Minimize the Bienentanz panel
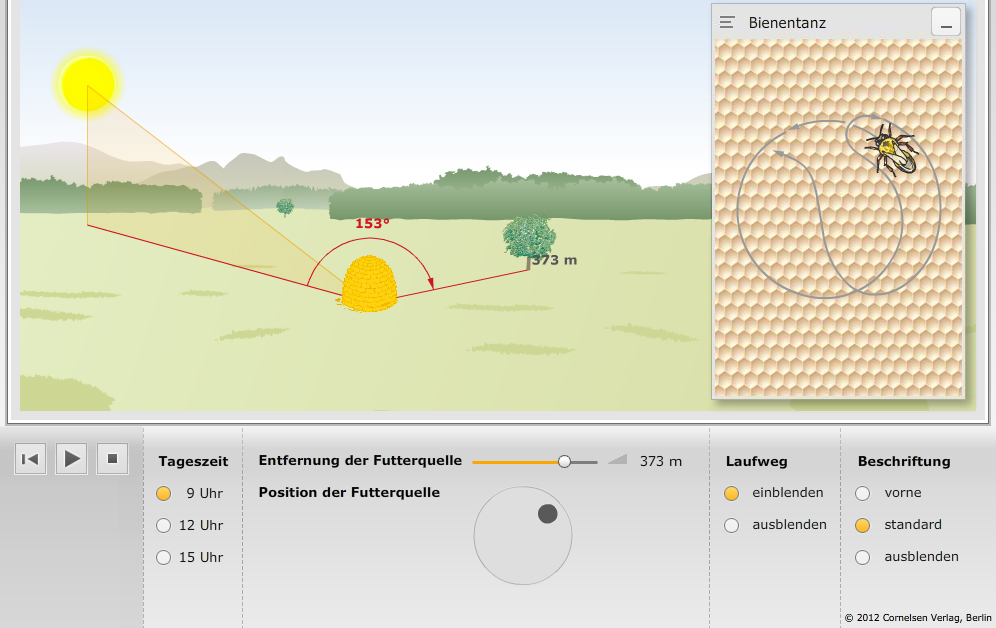Image resolution: width=996 pixels, height=628 pixels. pyautogui.click(x=945, y=22)
